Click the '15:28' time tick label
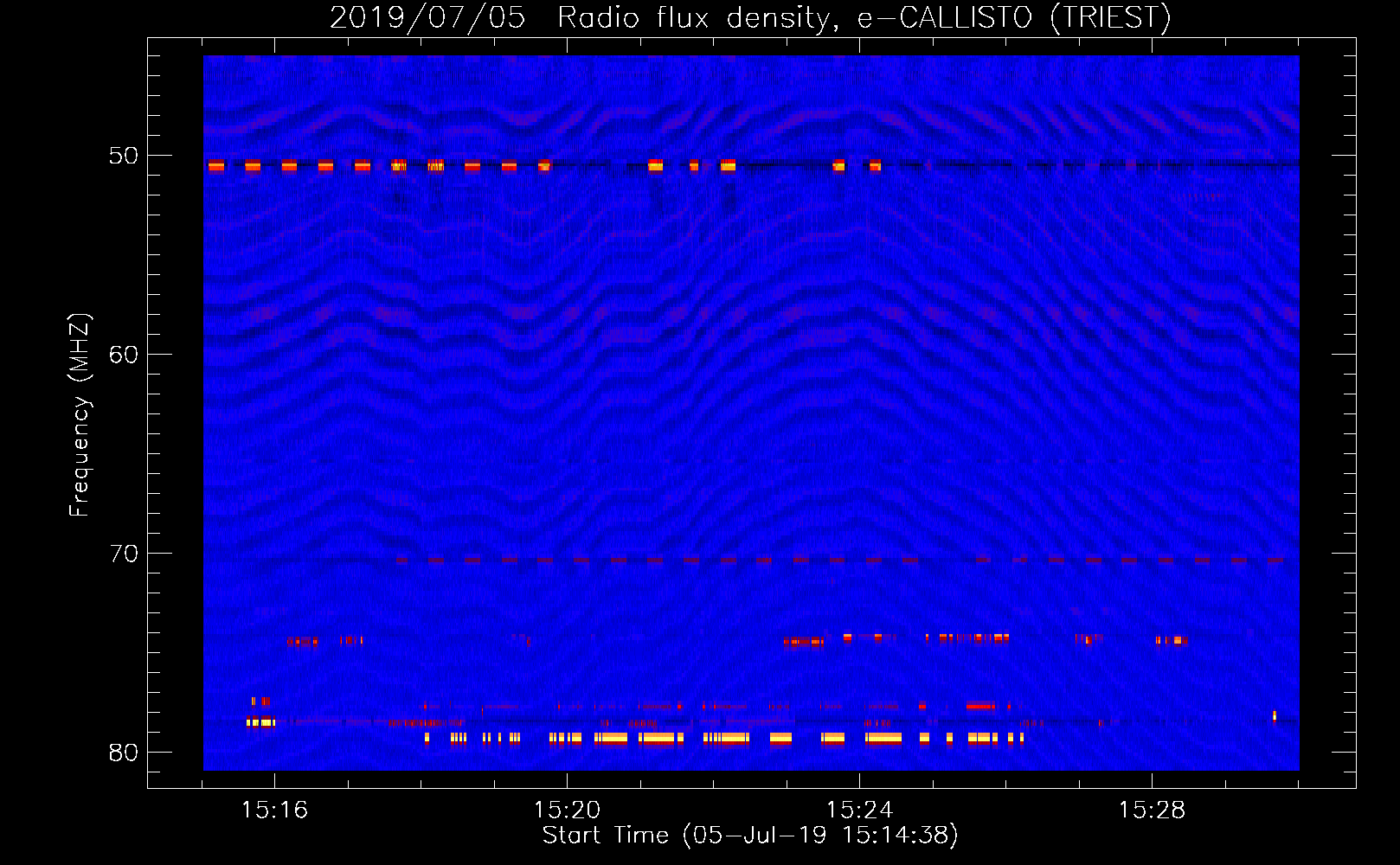Screen dimensions: 1400x865 coord(1152,811)
